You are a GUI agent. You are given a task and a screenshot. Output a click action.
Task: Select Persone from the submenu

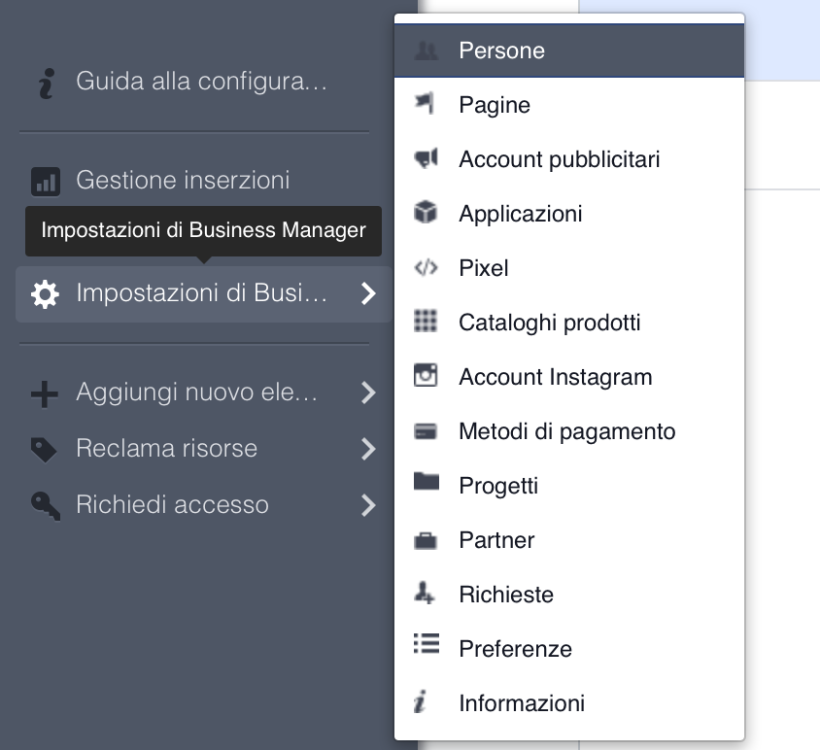point(499,48)
